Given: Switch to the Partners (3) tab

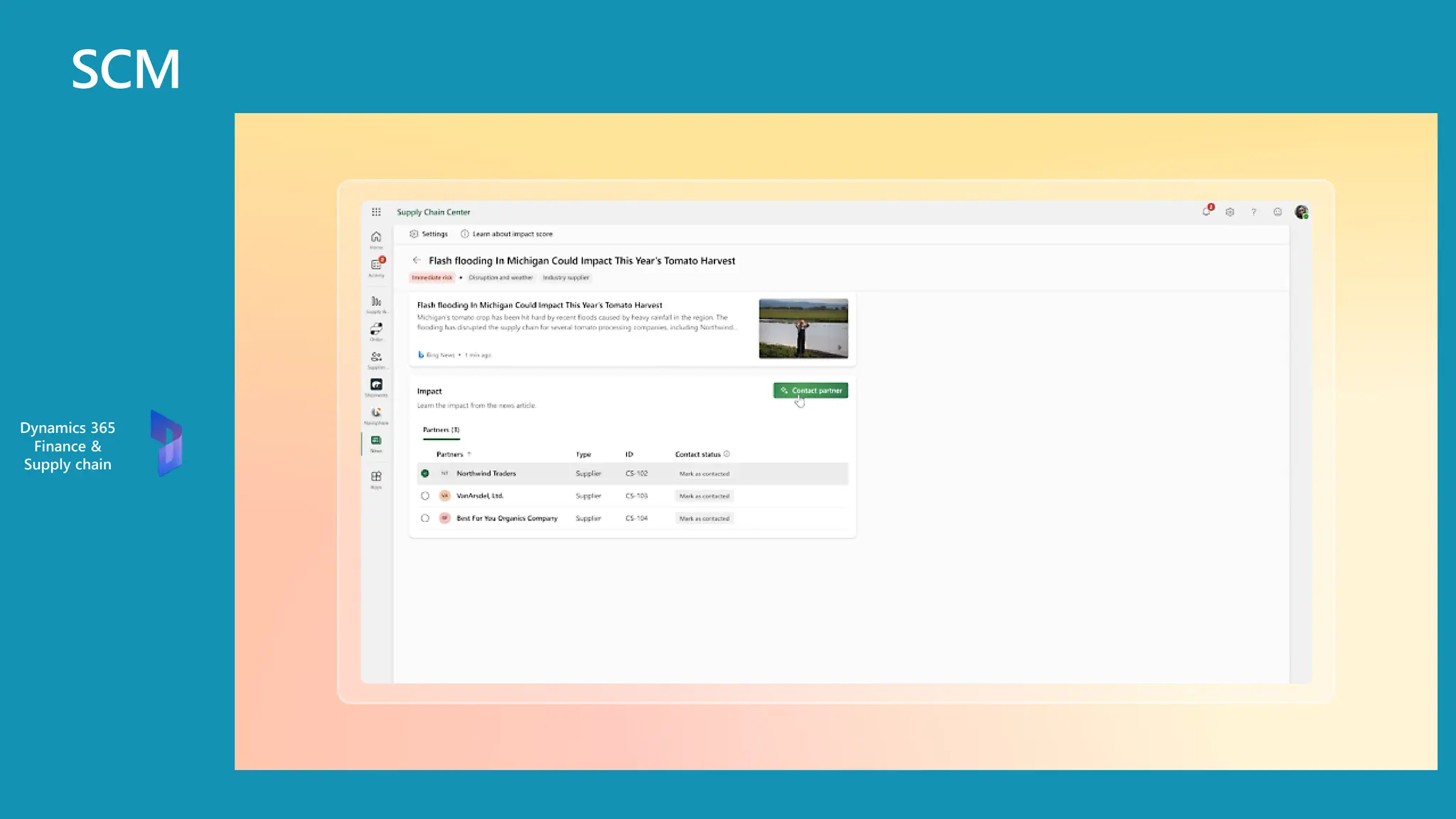Looking at the screenshot, I should point(441,429).
